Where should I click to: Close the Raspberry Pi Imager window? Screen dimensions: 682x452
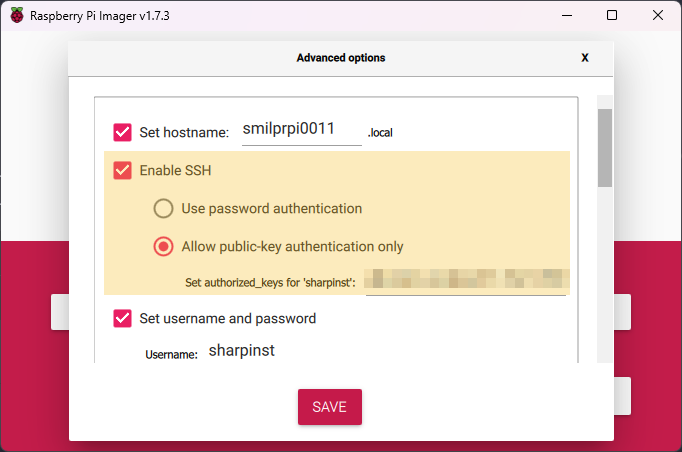[x=658, y=15]
